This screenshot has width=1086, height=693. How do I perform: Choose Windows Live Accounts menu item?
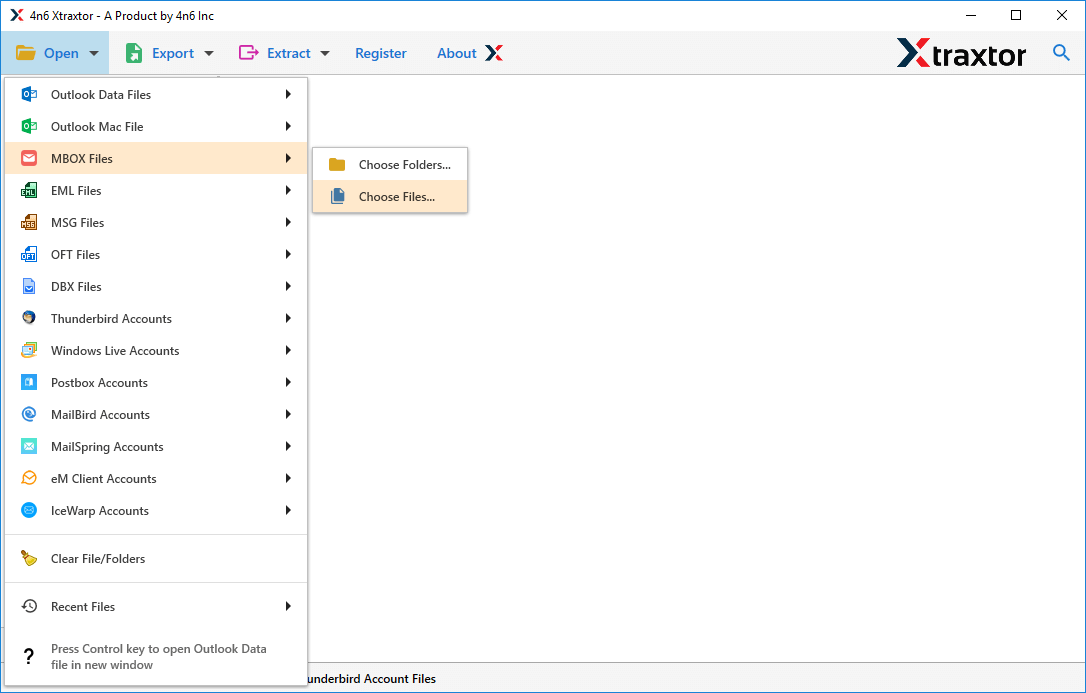115,351
